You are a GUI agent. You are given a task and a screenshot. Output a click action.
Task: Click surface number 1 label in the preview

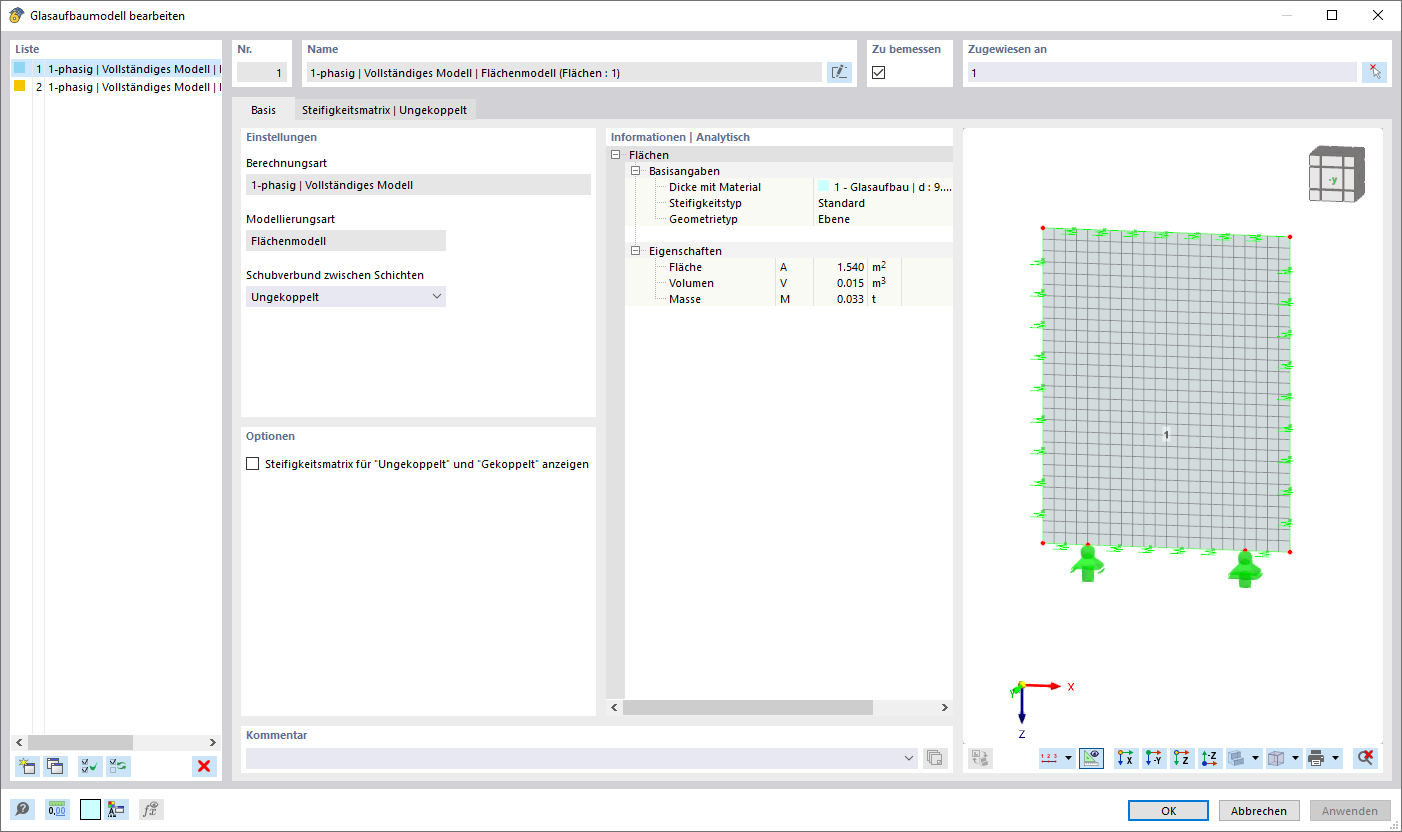pyautogui.click(x=1166, y=434)
